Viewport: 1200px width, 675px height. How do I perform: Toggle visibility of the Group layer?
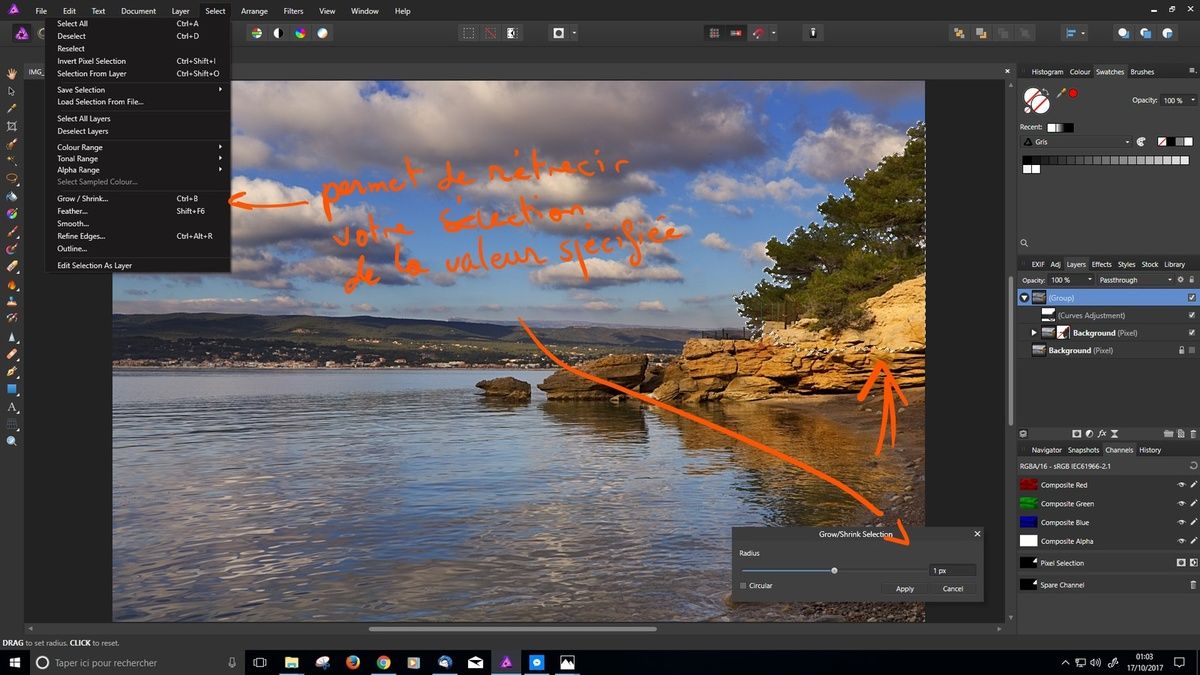coord(1191,298)
